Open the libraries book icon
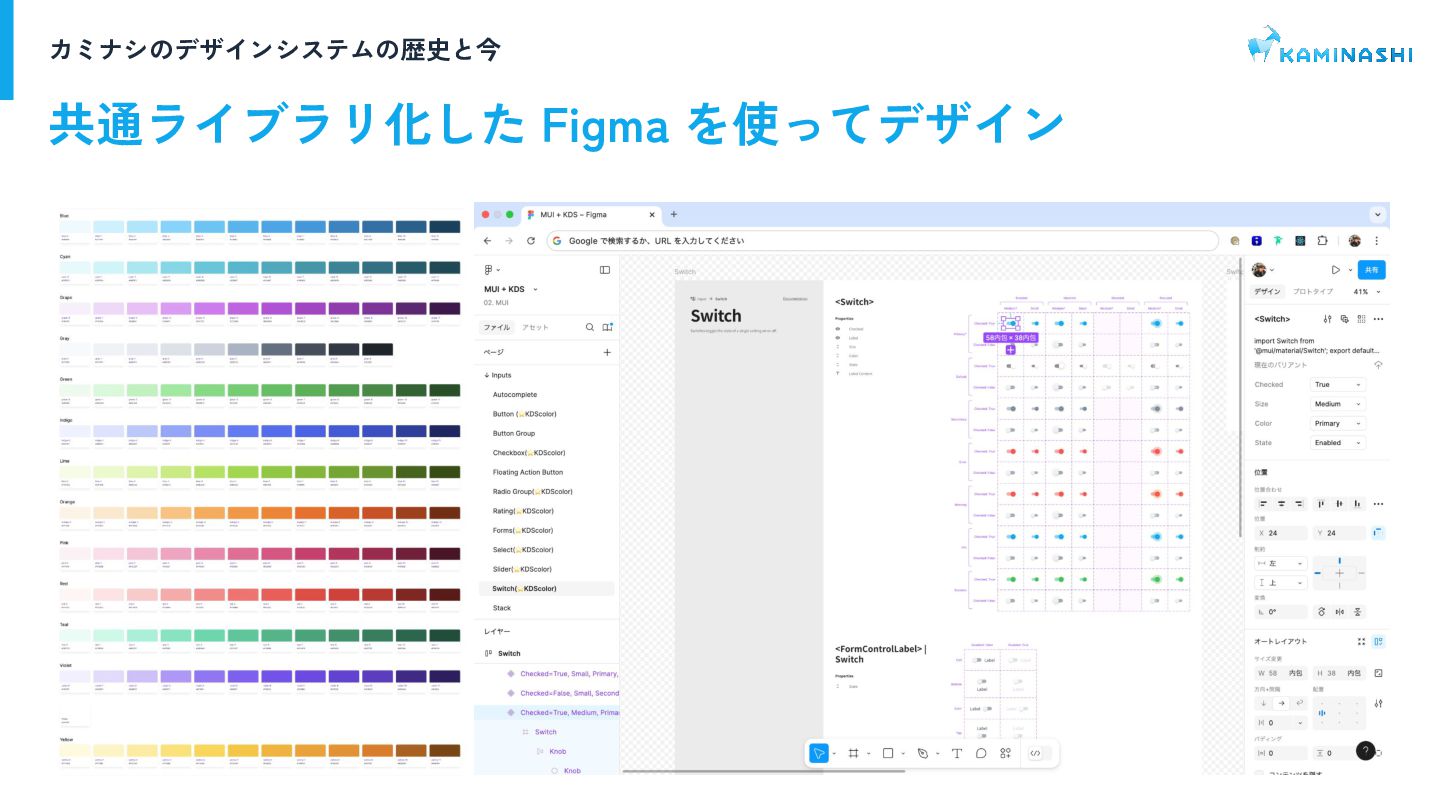The height and width of the screenshot is (810, 1440). 607,327
